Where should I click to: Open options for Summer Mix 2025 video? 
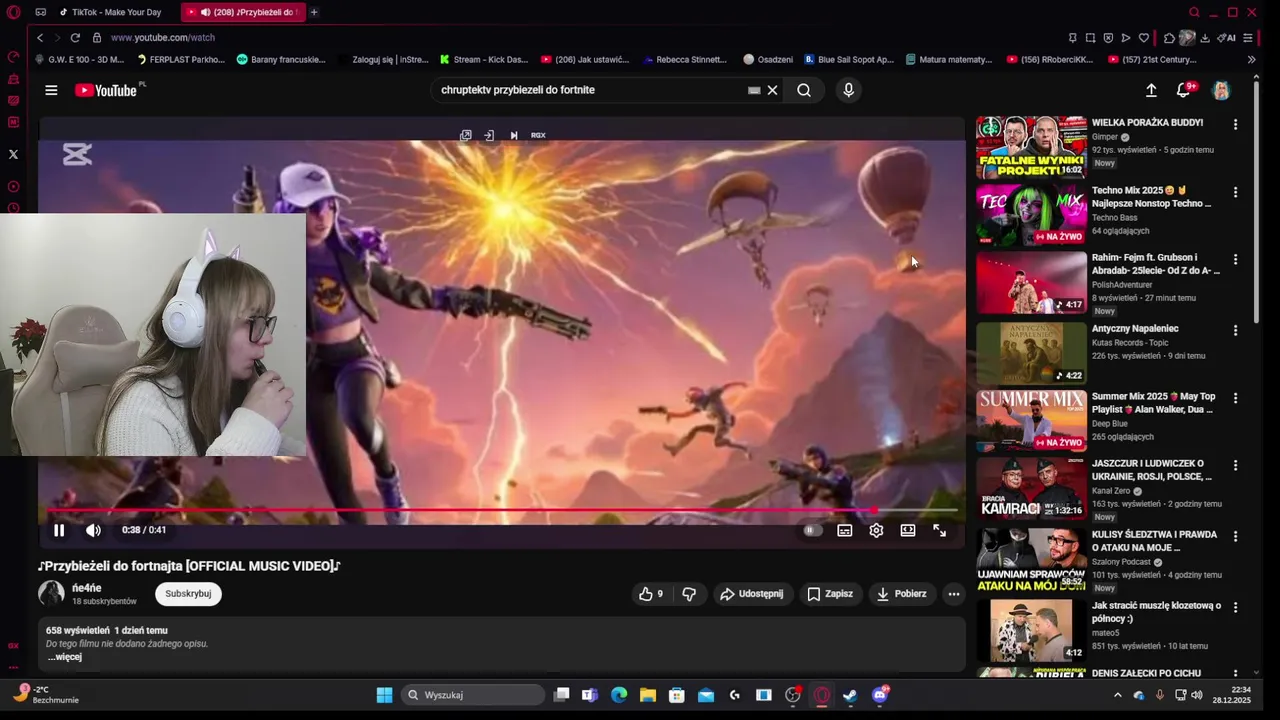pyautogui.click(x=1235, y=398)
